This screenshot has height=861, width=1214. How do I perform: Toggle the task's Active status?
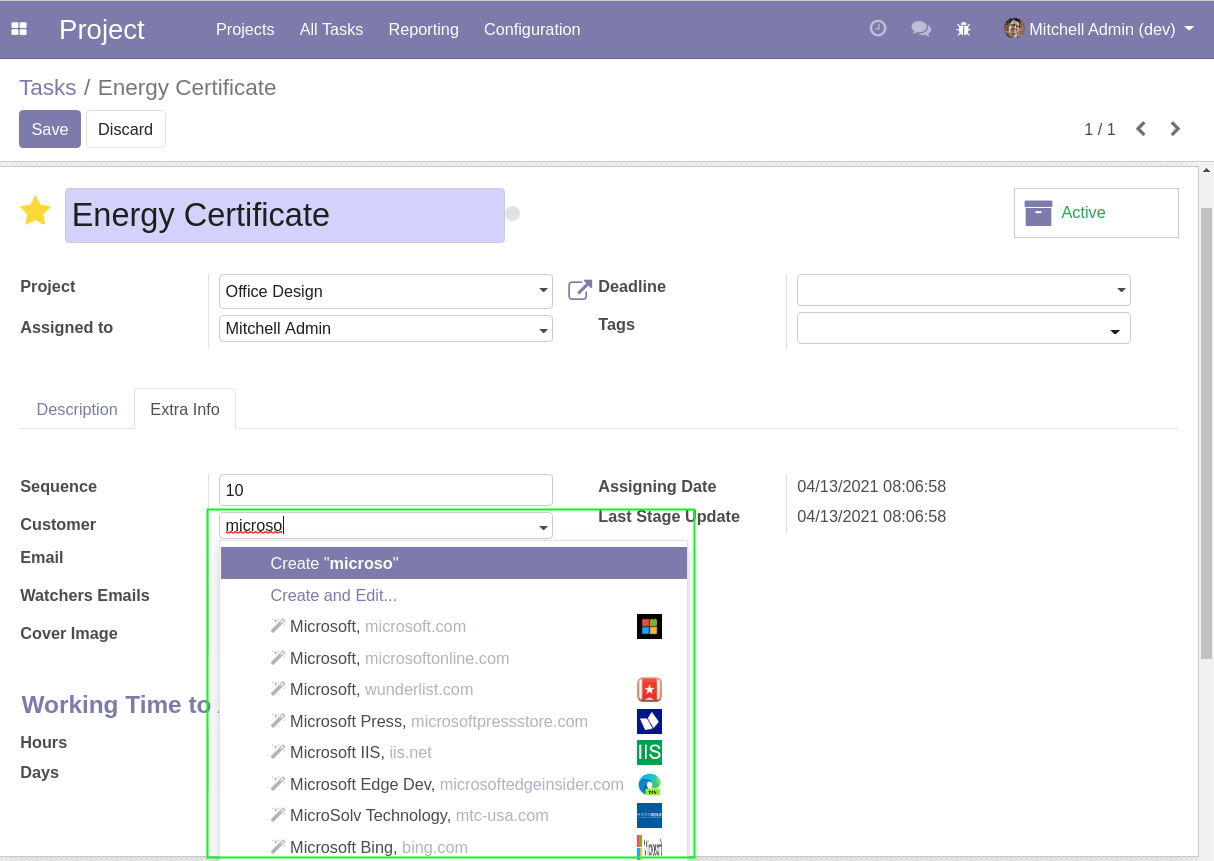click(1083, 212)
